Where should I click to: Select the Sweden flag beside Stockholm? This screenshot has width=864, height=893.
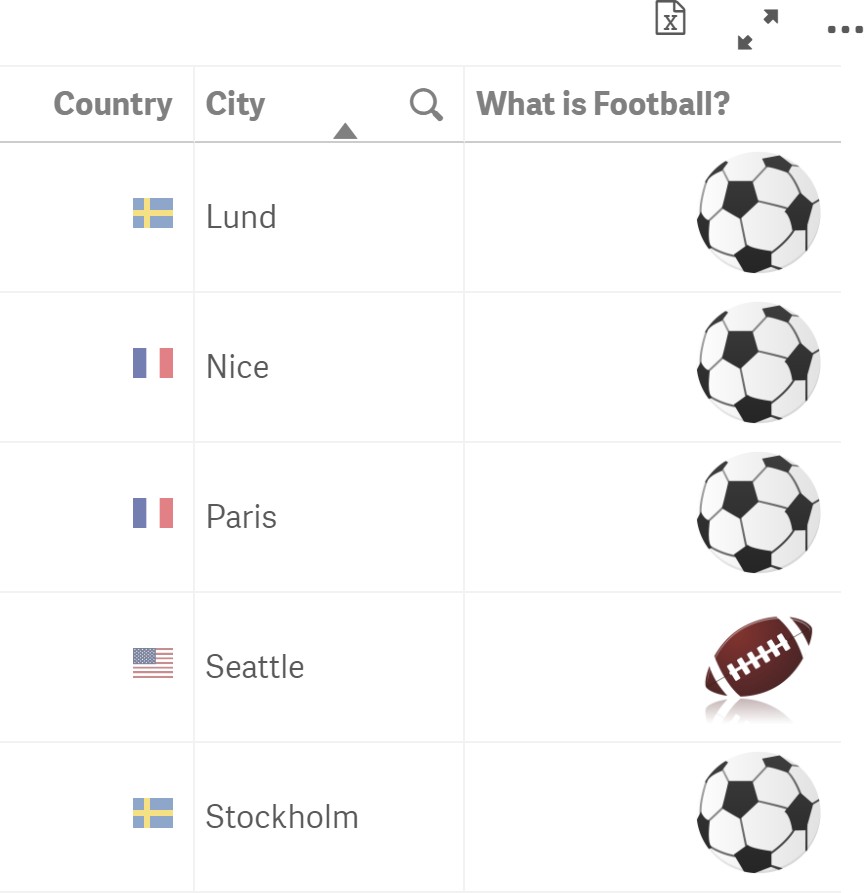[153, 813]
